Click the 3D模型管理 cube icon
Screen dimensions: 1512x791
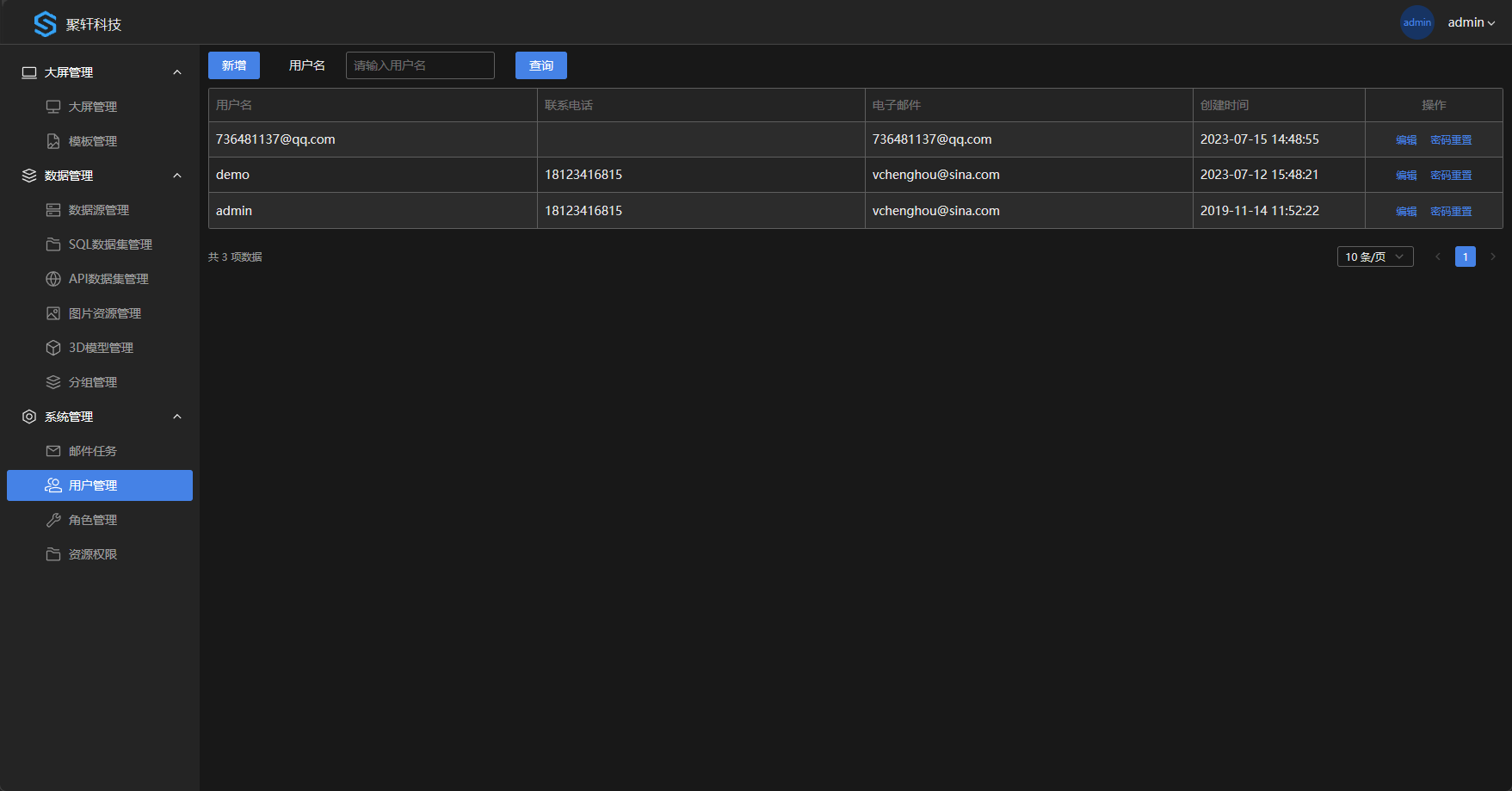(53, 348)
